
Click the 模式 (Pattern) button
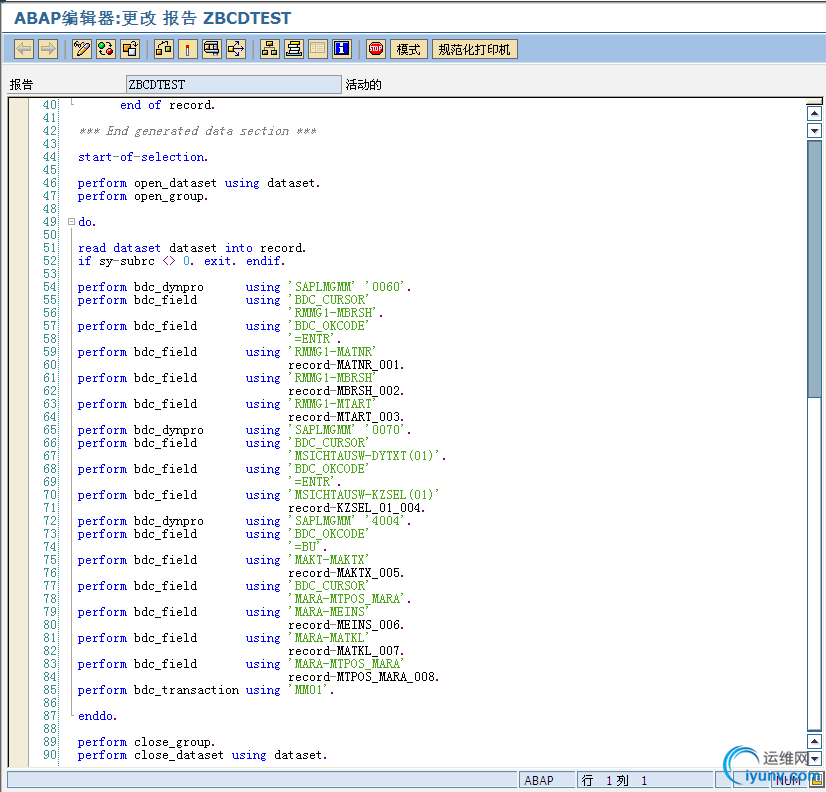409,49
